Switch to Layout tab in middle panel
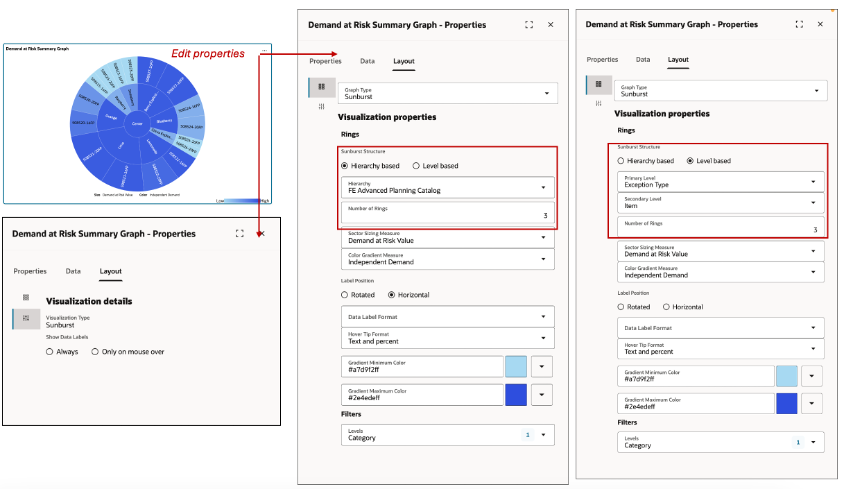Screen dimensions: 844x490 pyautogui.click(x=404, y=61)
